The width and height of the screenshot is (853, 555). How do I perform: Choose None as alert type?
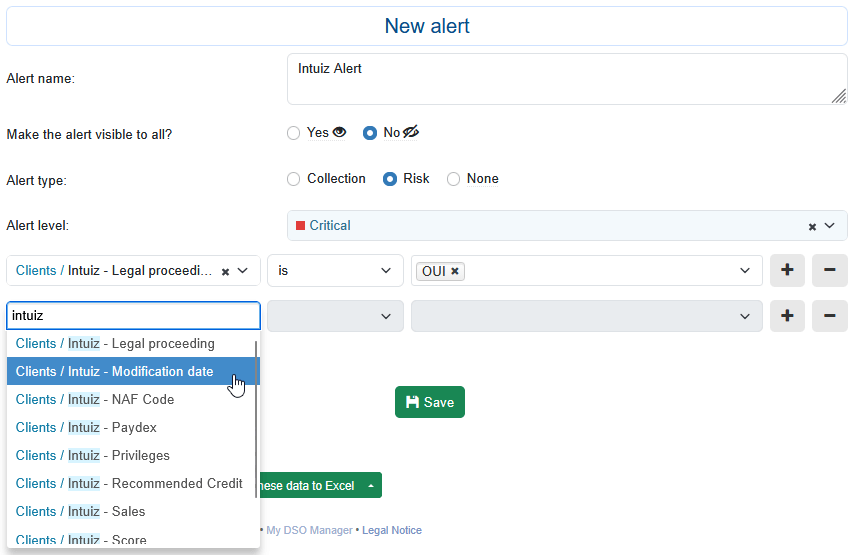pyautogui.click(x=453, y=179)
